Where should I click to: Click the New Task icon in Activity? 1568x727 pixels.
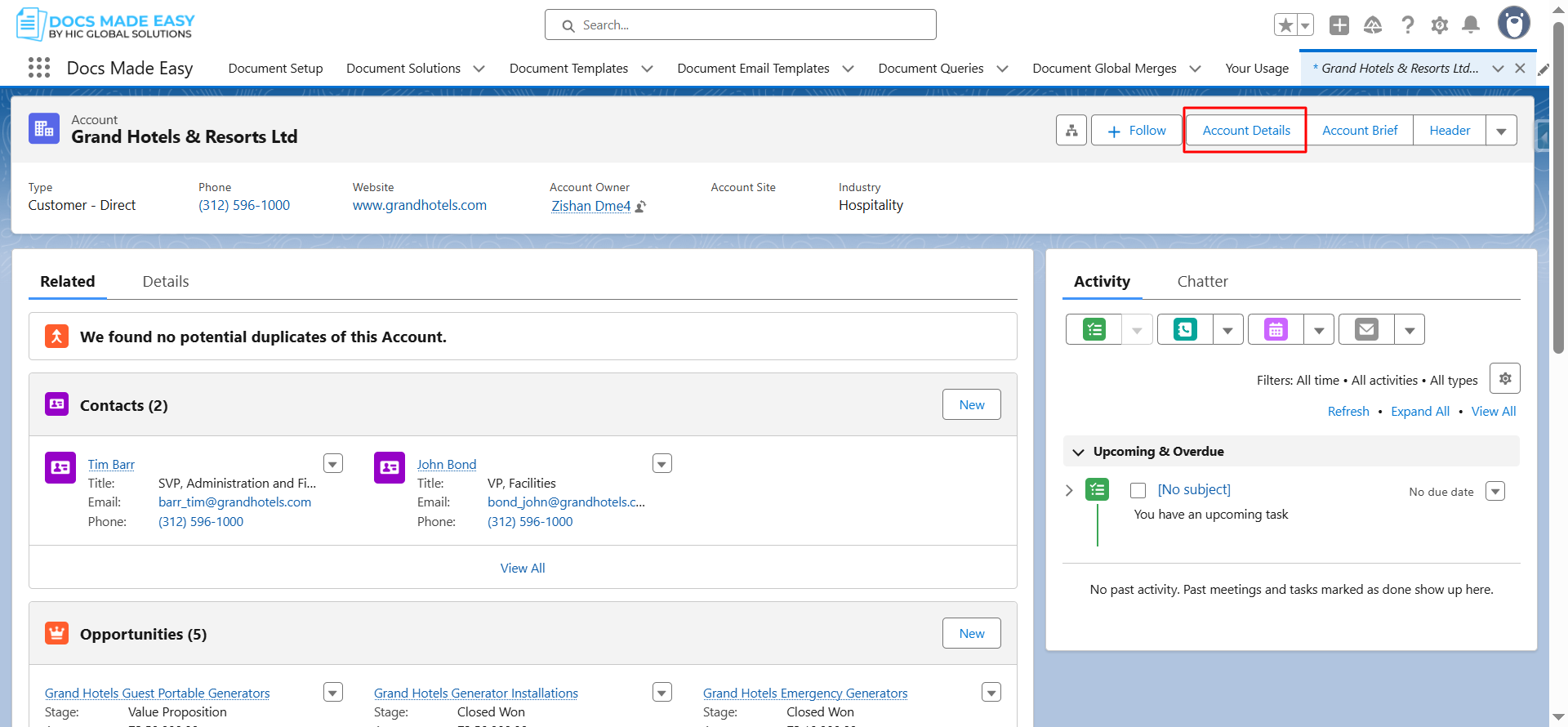(x=1094, y=330)
